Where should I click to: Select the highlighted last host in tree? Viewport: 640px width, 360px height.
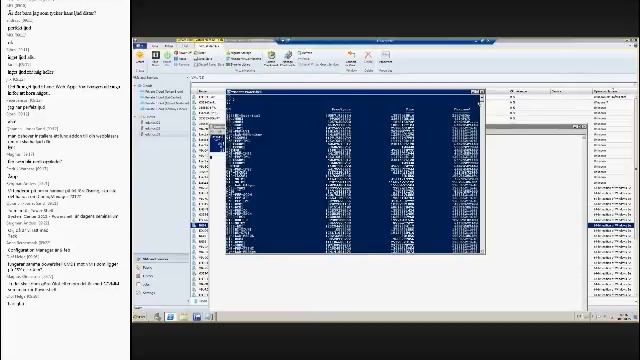(150, 134)
